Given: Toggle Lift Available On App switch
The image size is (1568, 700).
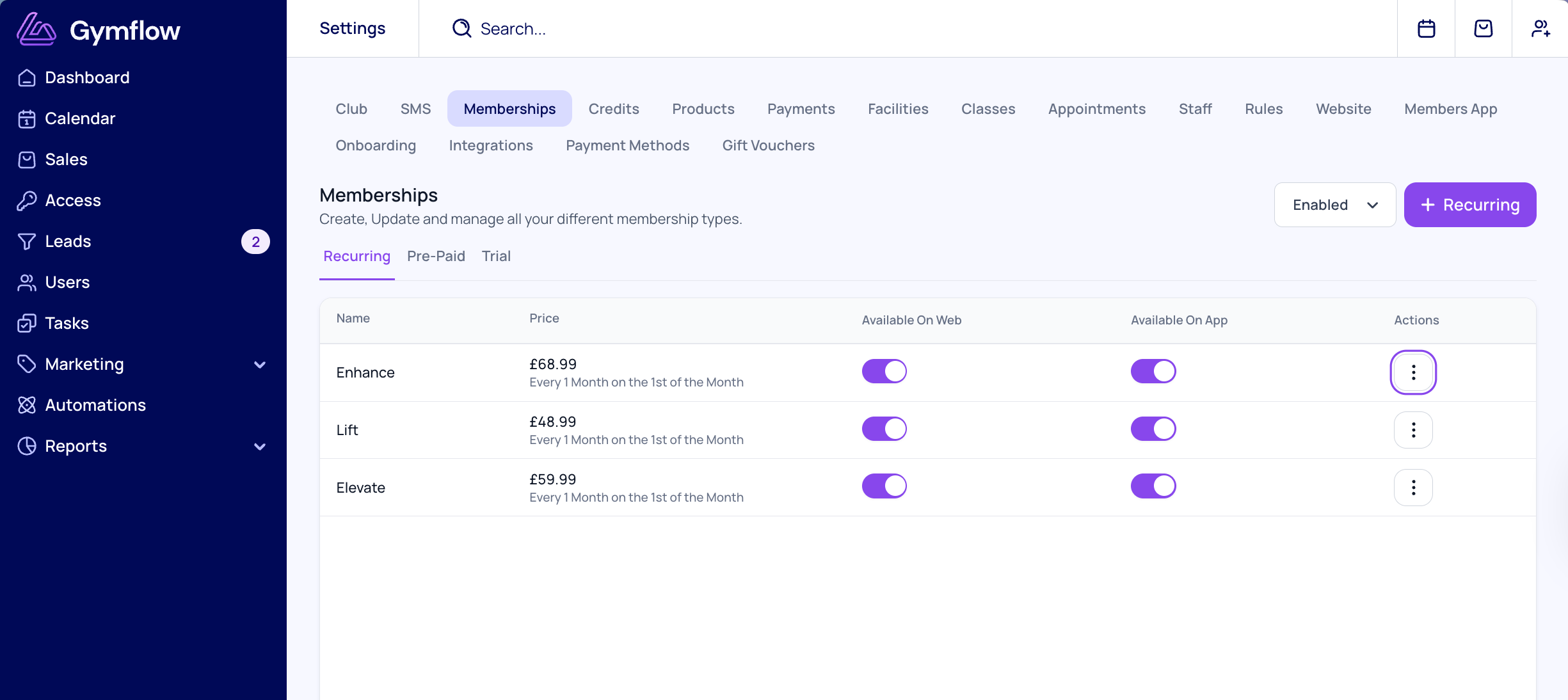Looking at the screenshot, I should 1153,429.
